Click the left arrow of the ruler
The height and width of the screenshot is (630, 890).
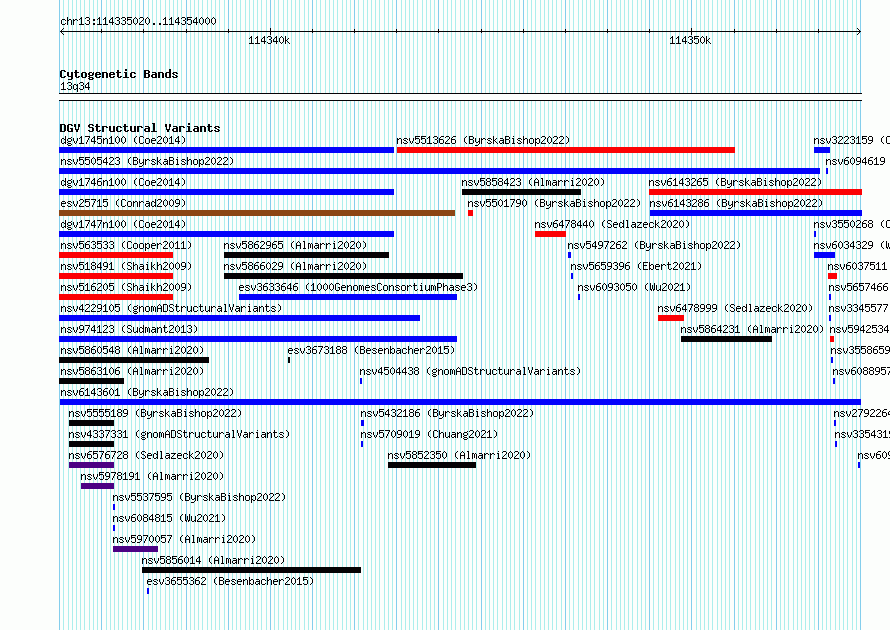pyautogui.click(x=62, y=32)
